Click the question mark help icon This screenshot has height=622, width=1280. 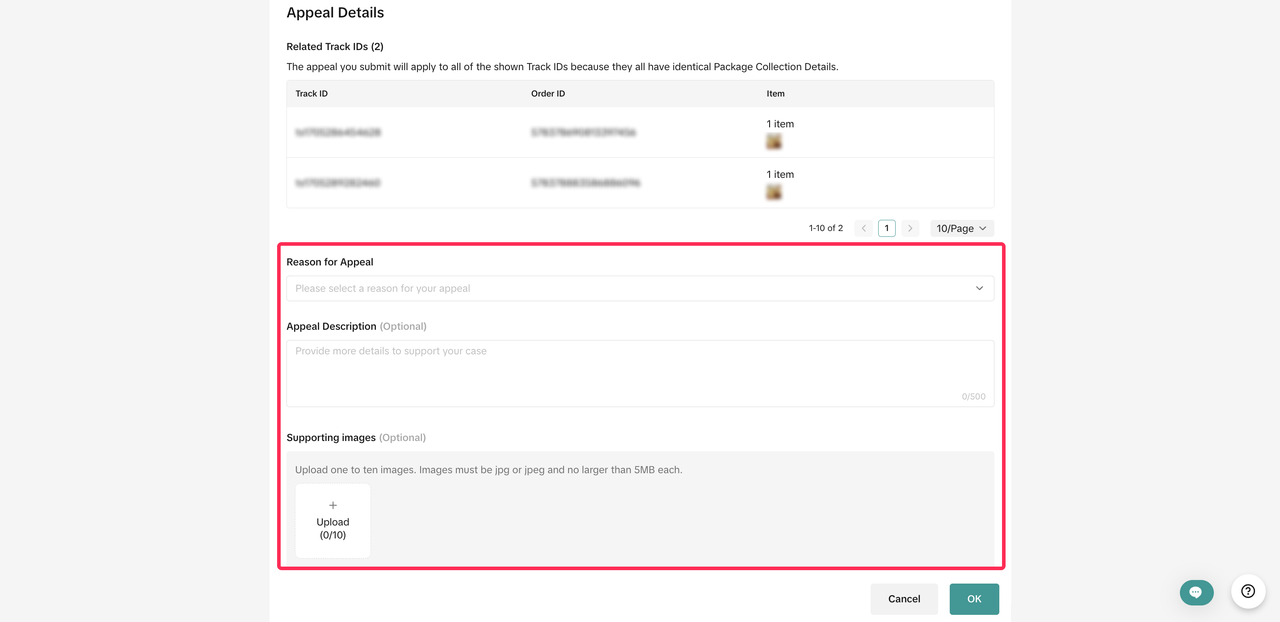(1248, 591)
